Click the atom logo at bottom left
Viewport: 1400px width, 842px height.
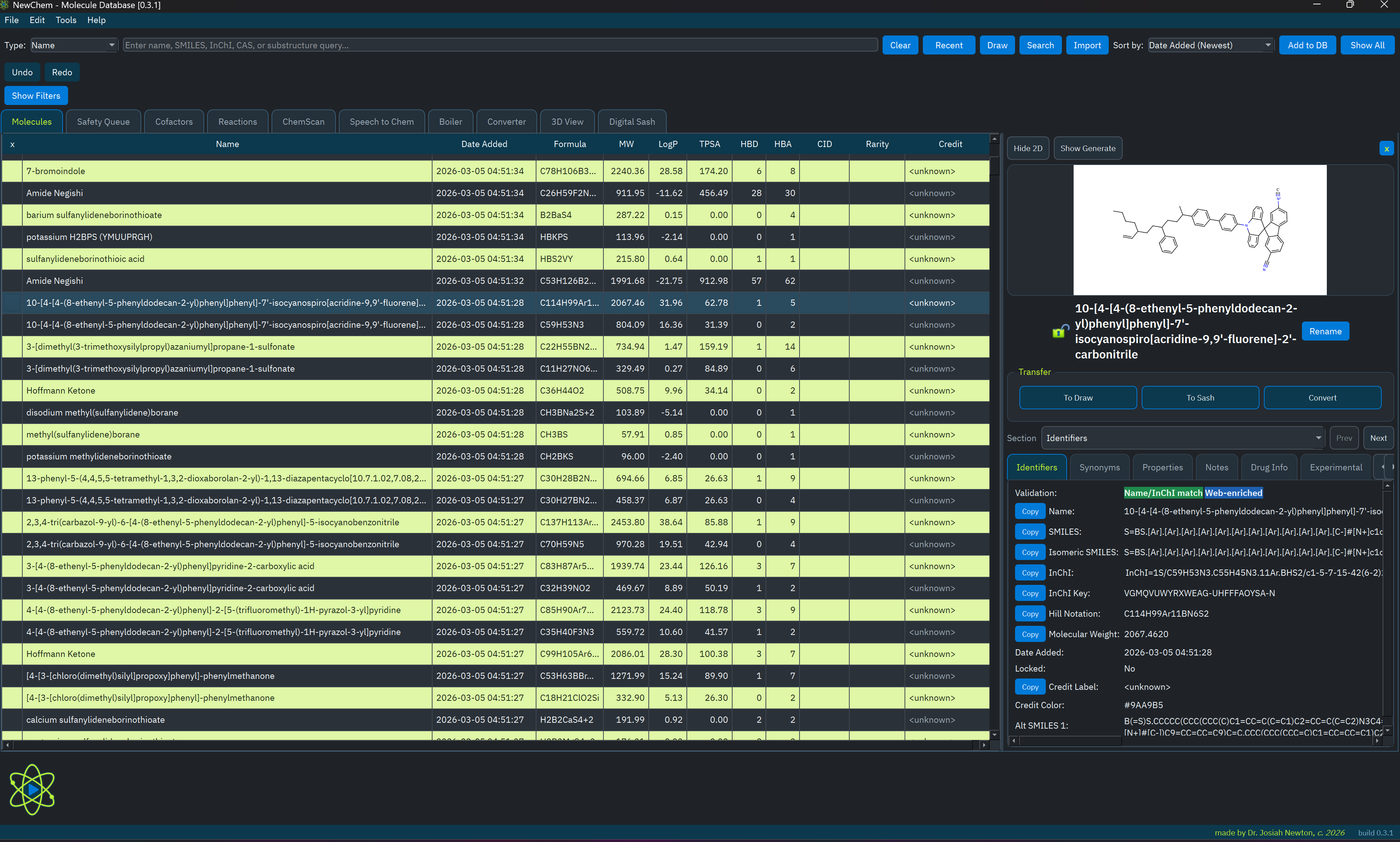[x=32, y=789]
